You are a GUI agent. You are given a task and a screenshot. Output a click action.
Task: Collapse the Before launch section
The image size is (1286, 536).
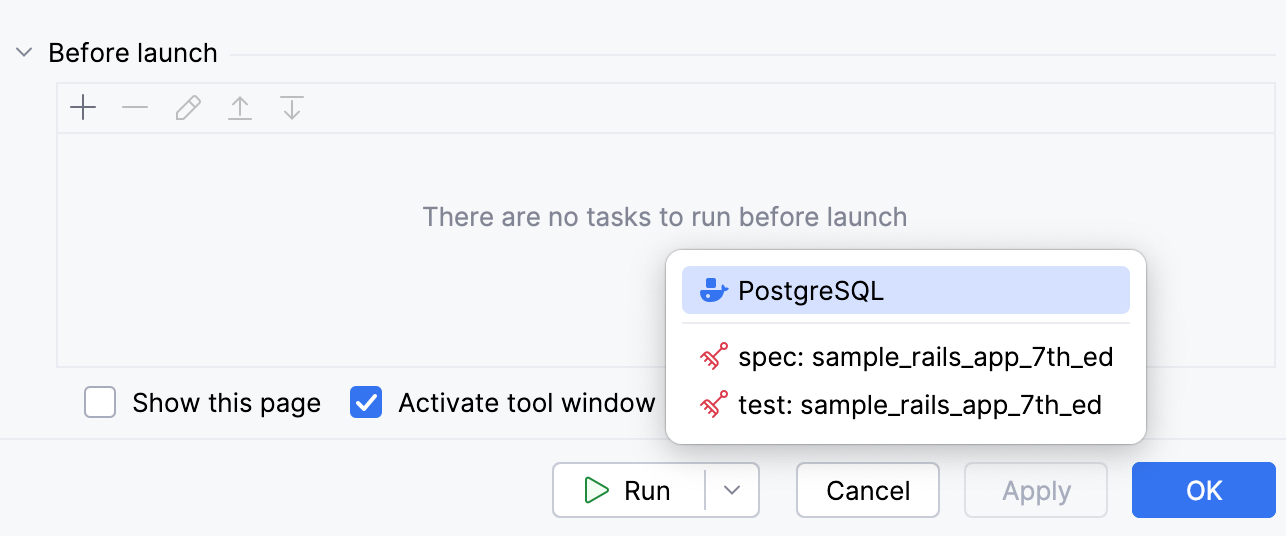pyautogui.click(x=24, y=53)
